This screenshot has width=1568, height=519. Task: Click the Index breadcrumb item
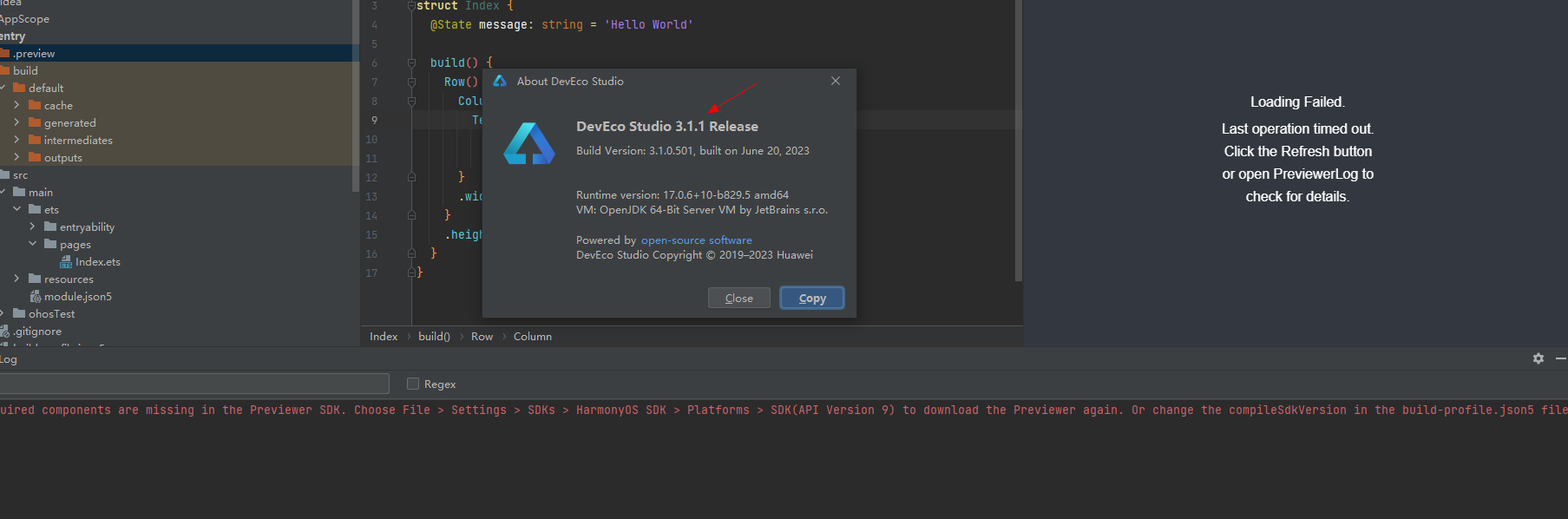[384, 337]
